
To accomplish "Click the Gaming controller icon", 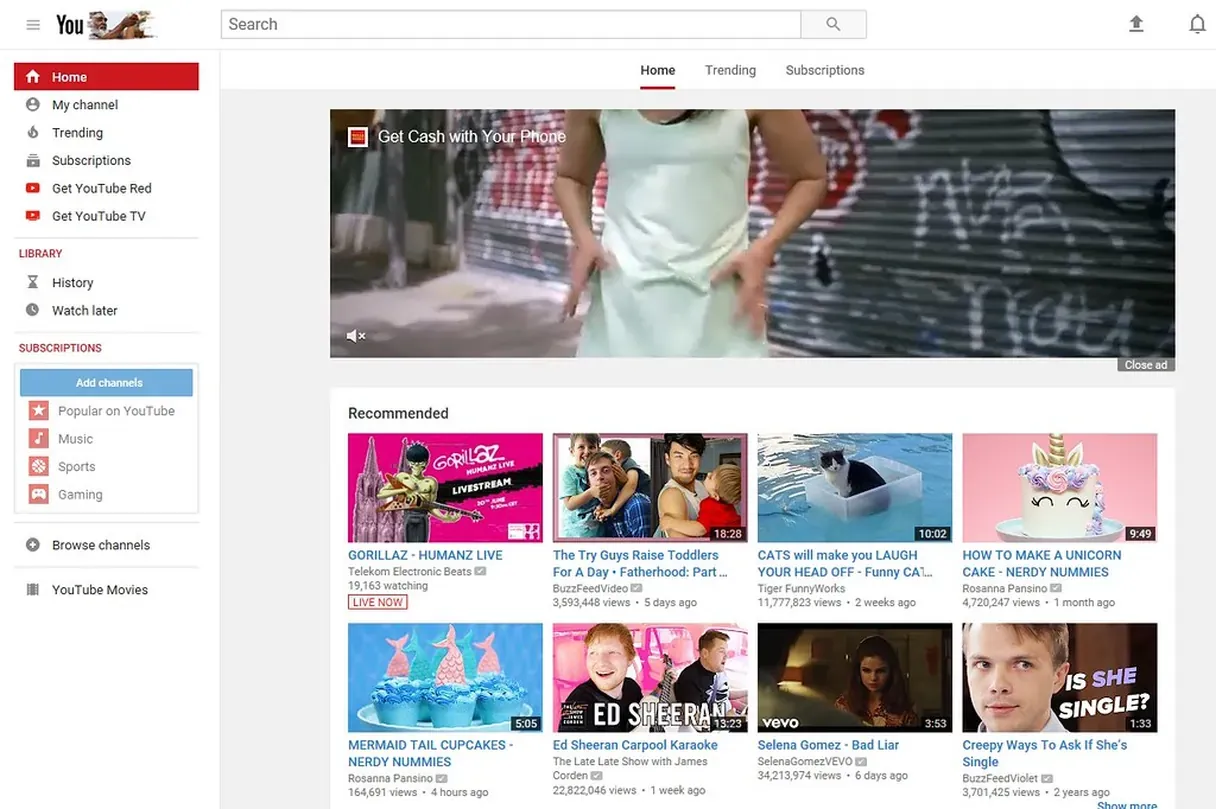I will tap(38, 494).
